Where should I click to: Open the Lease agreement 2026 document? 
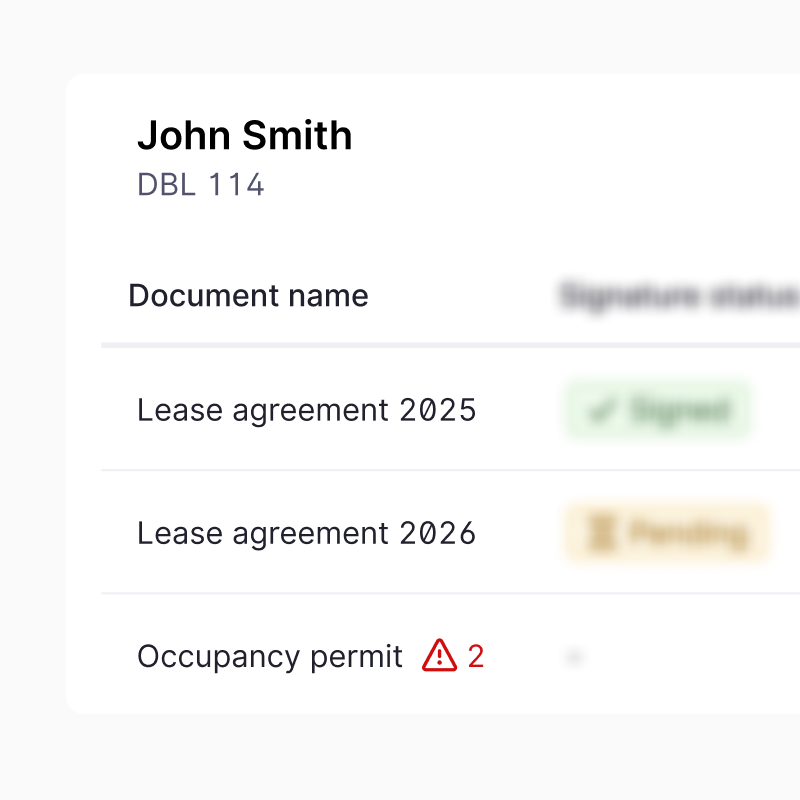[x=306, y=533]
